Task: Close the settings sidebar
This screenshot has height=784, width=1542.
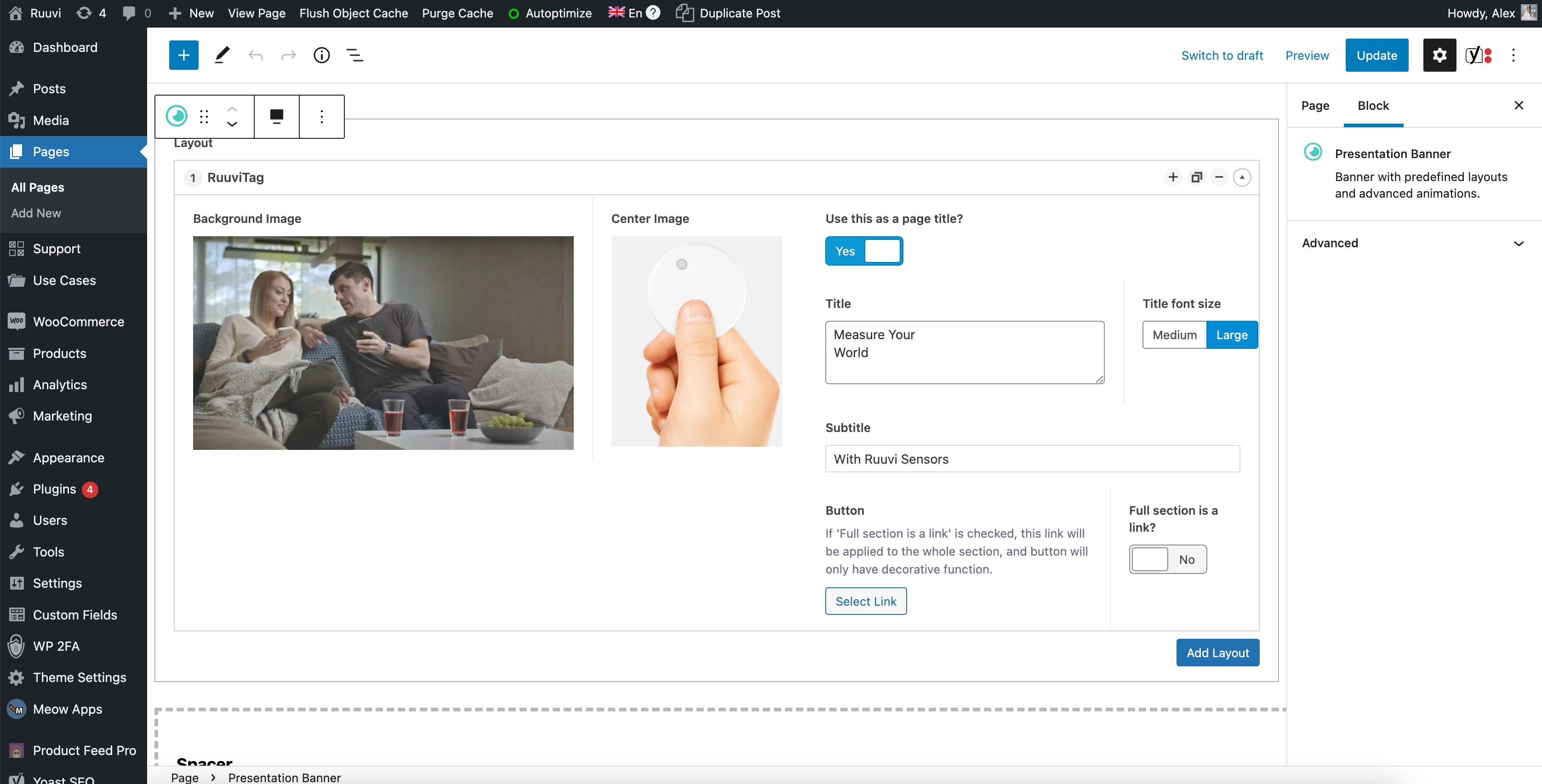Action: (x=1519, y=105)
